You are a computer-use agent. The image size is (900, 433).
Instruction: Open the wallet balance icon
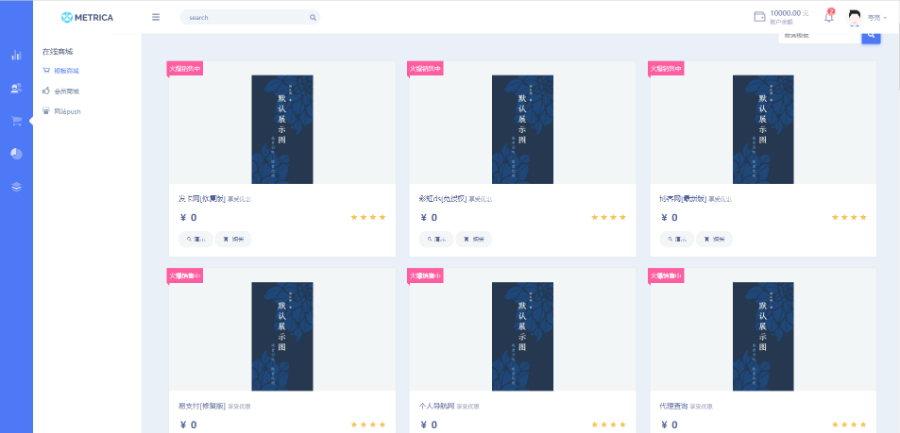pyautogui.click(x=759, y=17)
